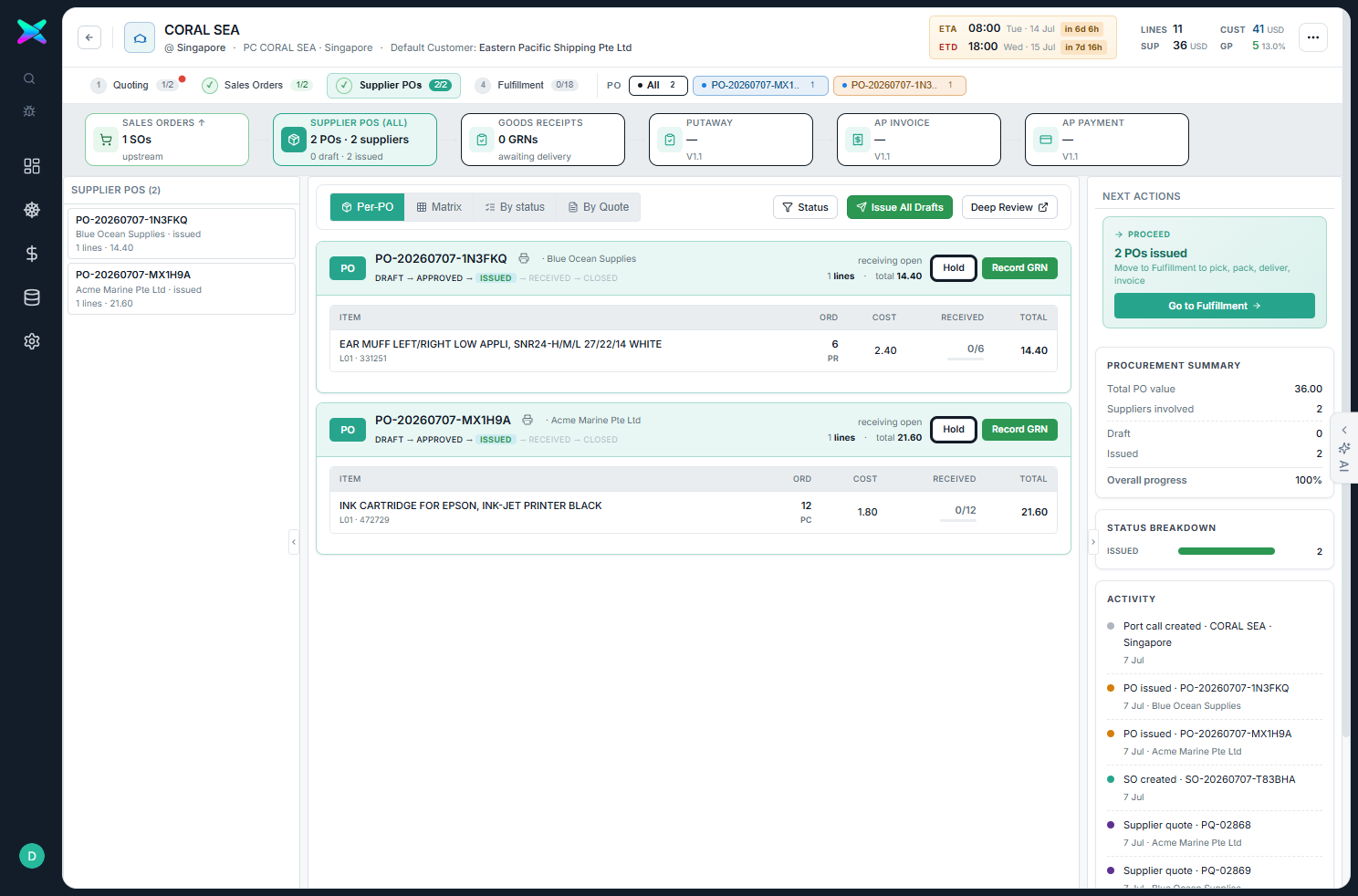
Task: Click the ISSUED status breakdown bar
Action: pyautogui.click(x=1227, y=551)
